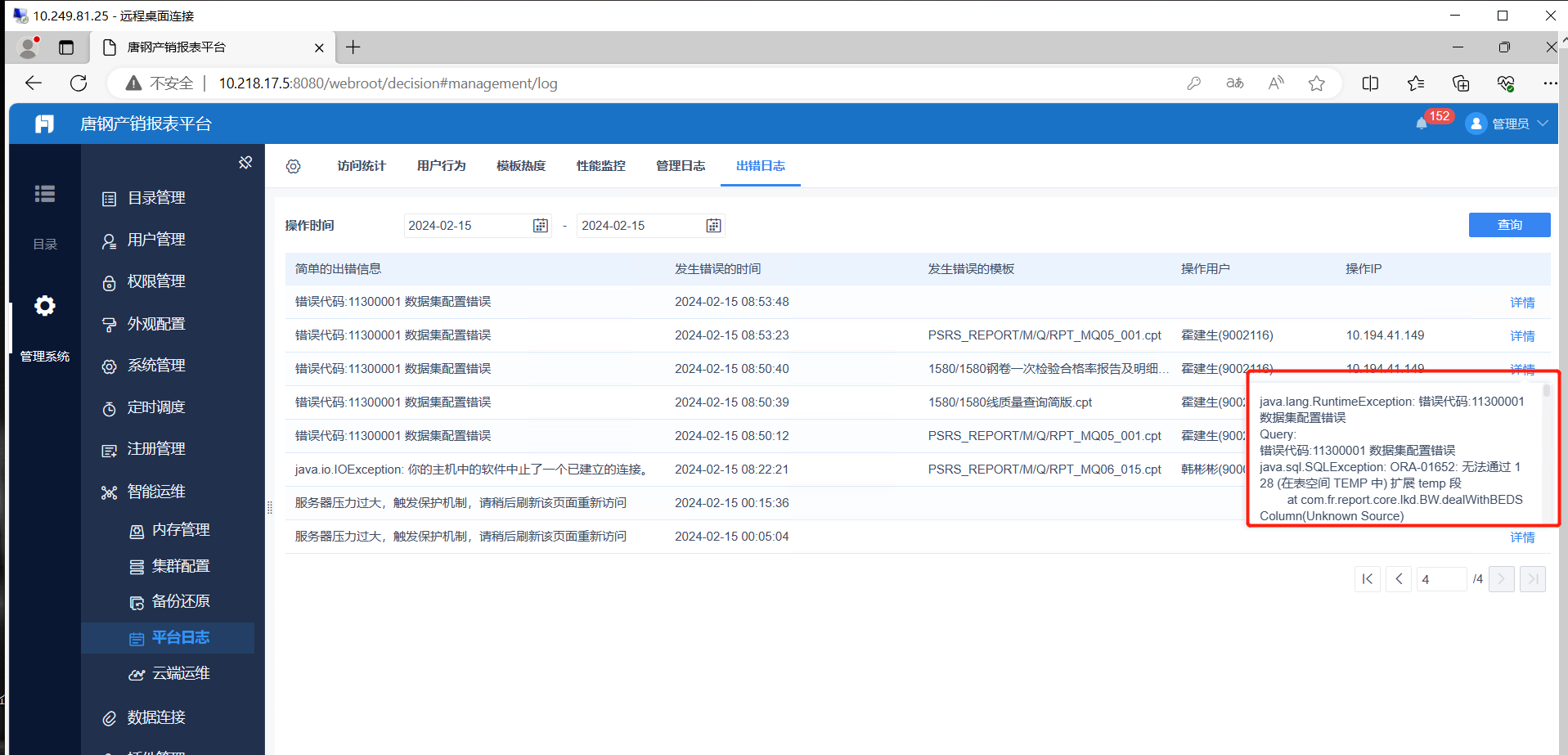Switch to the 管理日志 tab
This screenshot has height=755, width=1568.
681,166
